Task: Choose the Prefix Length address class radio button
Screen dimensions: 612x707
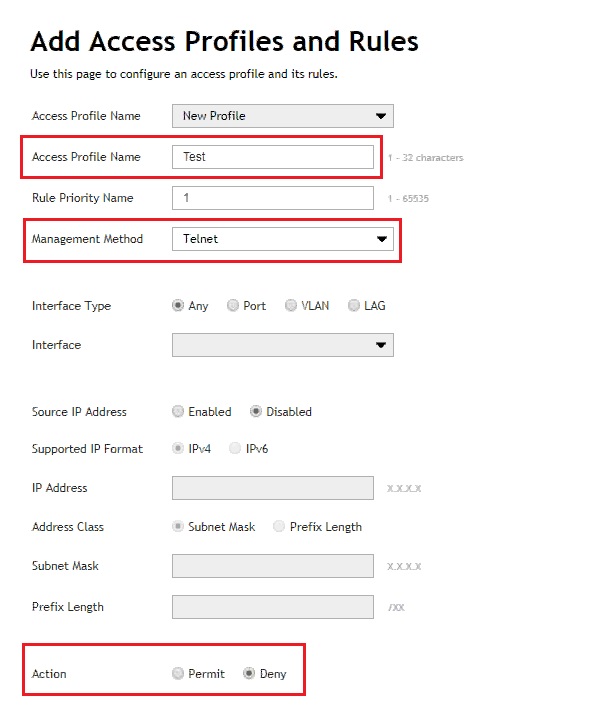Action: (279, 527)
